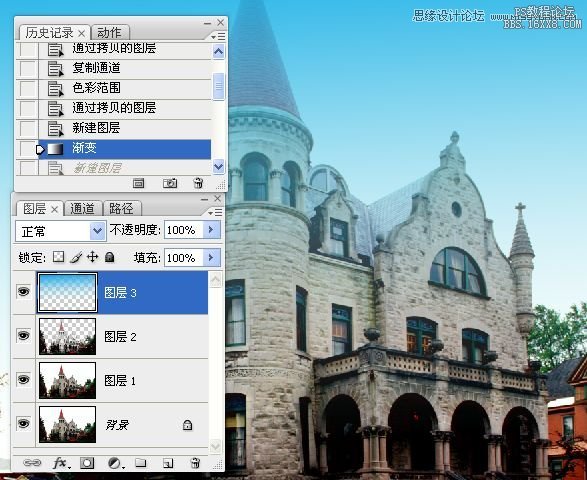Select 复制通道 history state

[x=125, y=69]
